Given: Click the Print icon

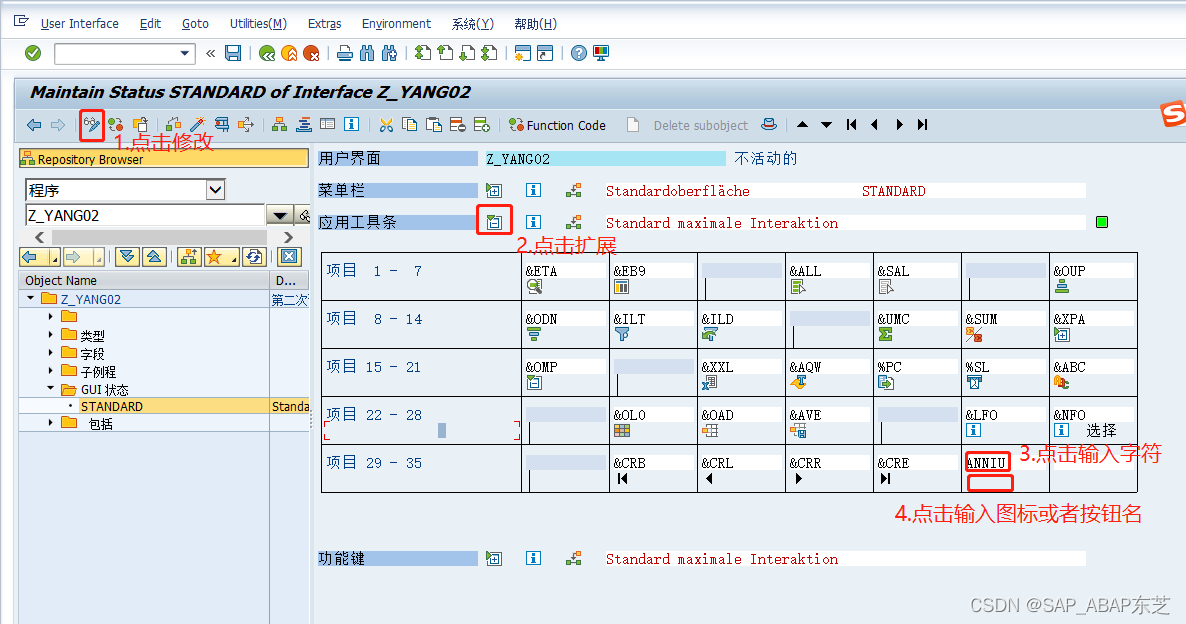Looking at the screenshot, I should click(x=345, y=53).
